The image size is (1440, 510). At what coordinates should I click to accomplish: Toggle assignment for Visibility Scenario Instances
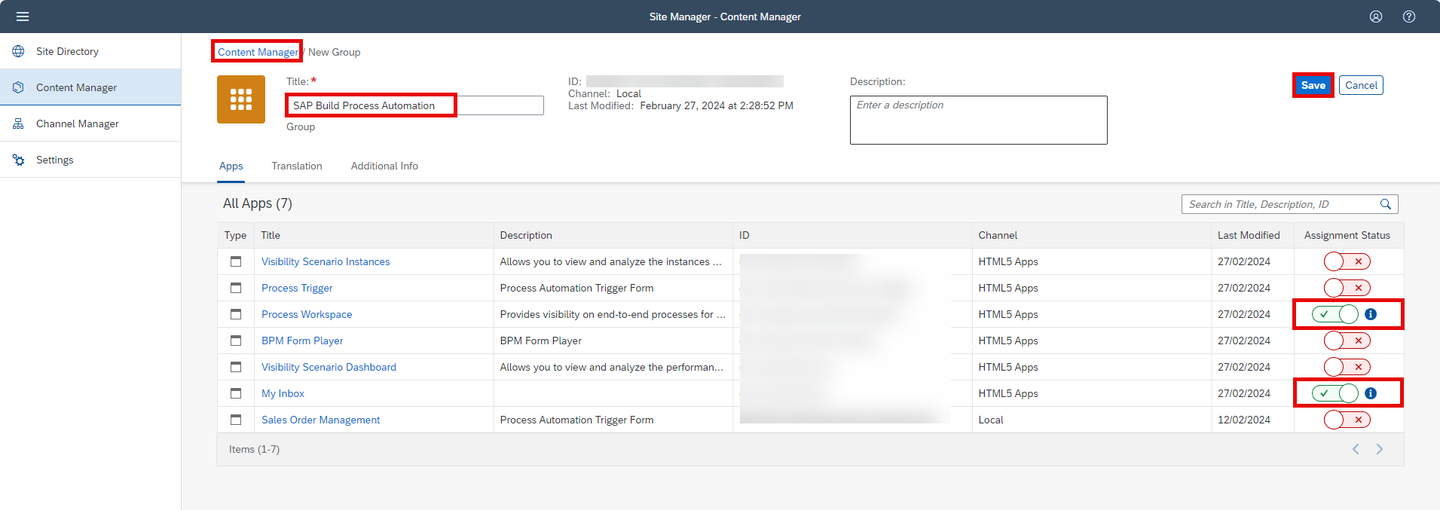point(1347,261)
